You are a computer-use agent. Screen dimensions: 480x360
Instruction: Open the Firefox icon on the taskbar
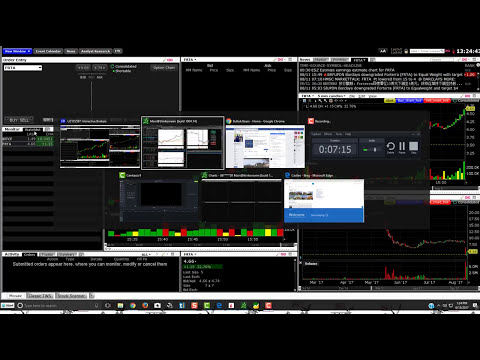[145, 305]
